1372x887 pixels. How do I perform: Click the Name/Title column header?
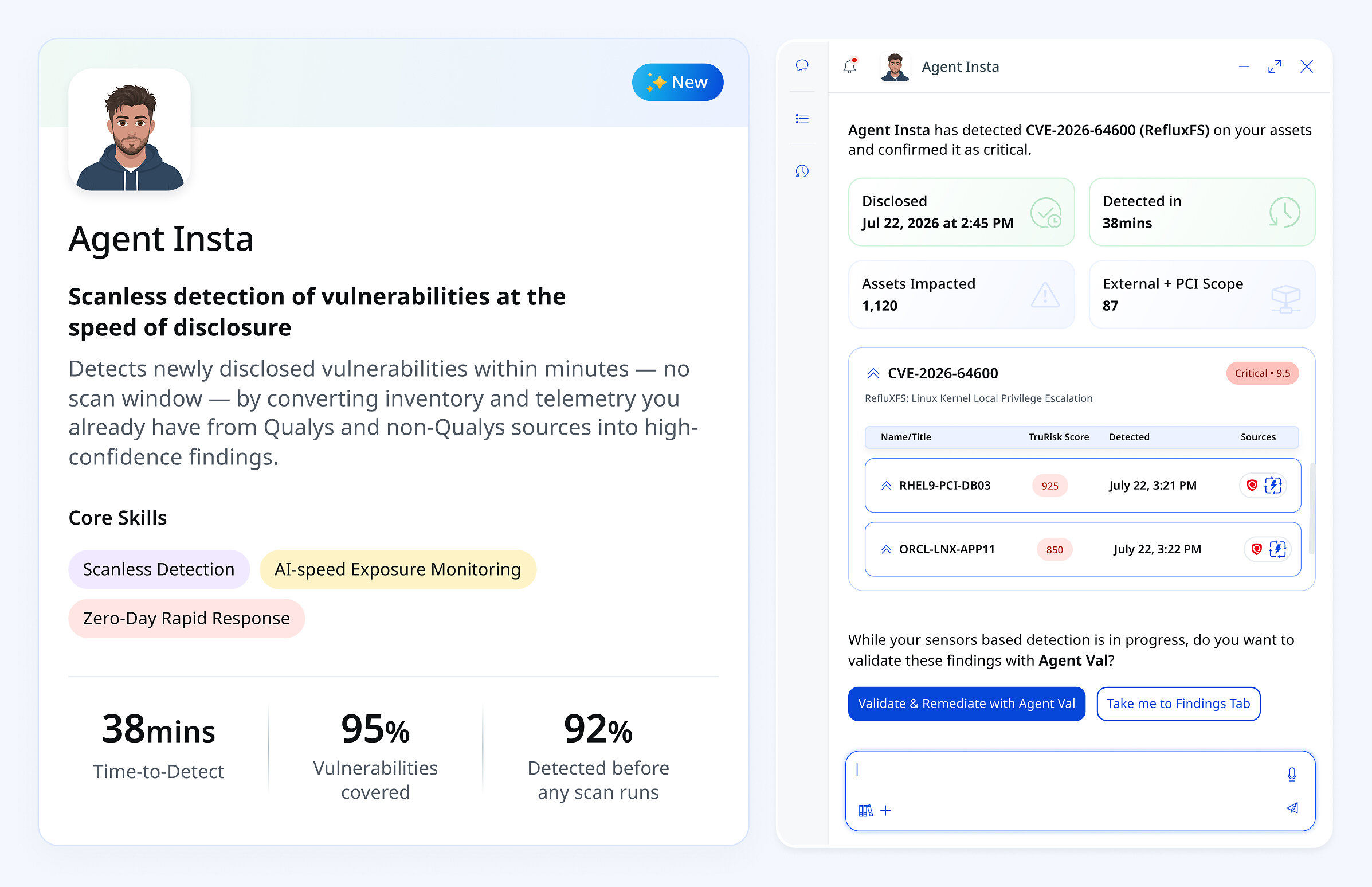click(x=905, y=437)
